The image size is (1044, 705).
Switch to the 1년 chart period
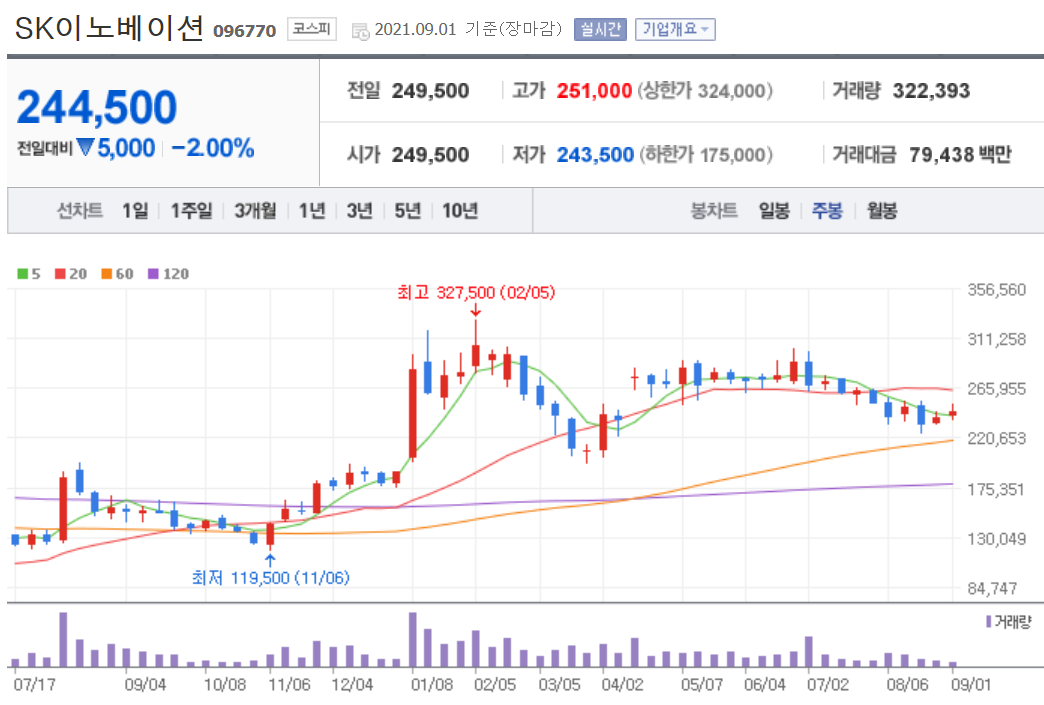(x=312, y=211)
